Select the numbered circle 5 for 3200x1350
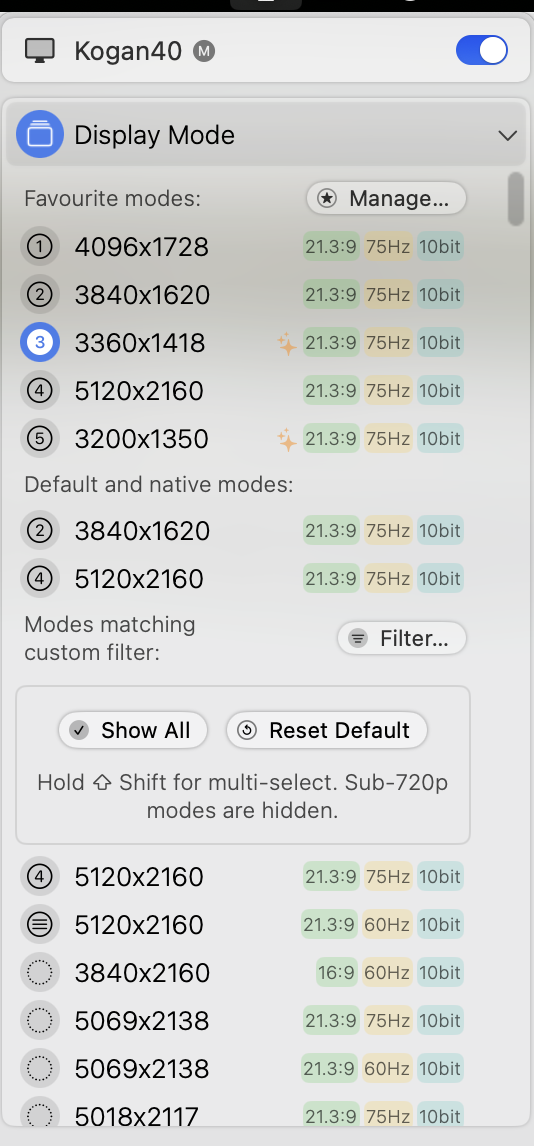Viewport: 534px width, 1146px height. (x=39, y=439)
